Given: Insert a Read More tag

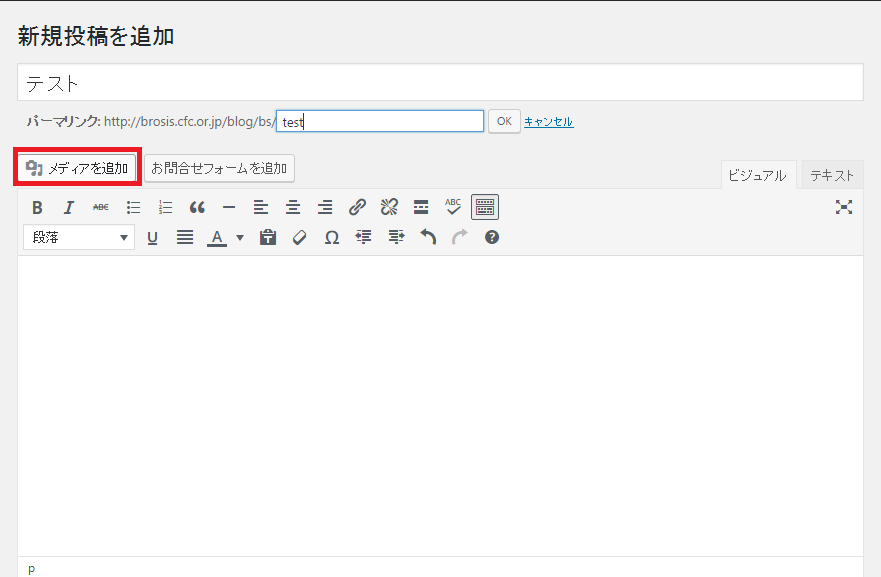Looking at the screenshot, I should pyautogui.click(x=421, y=207).
